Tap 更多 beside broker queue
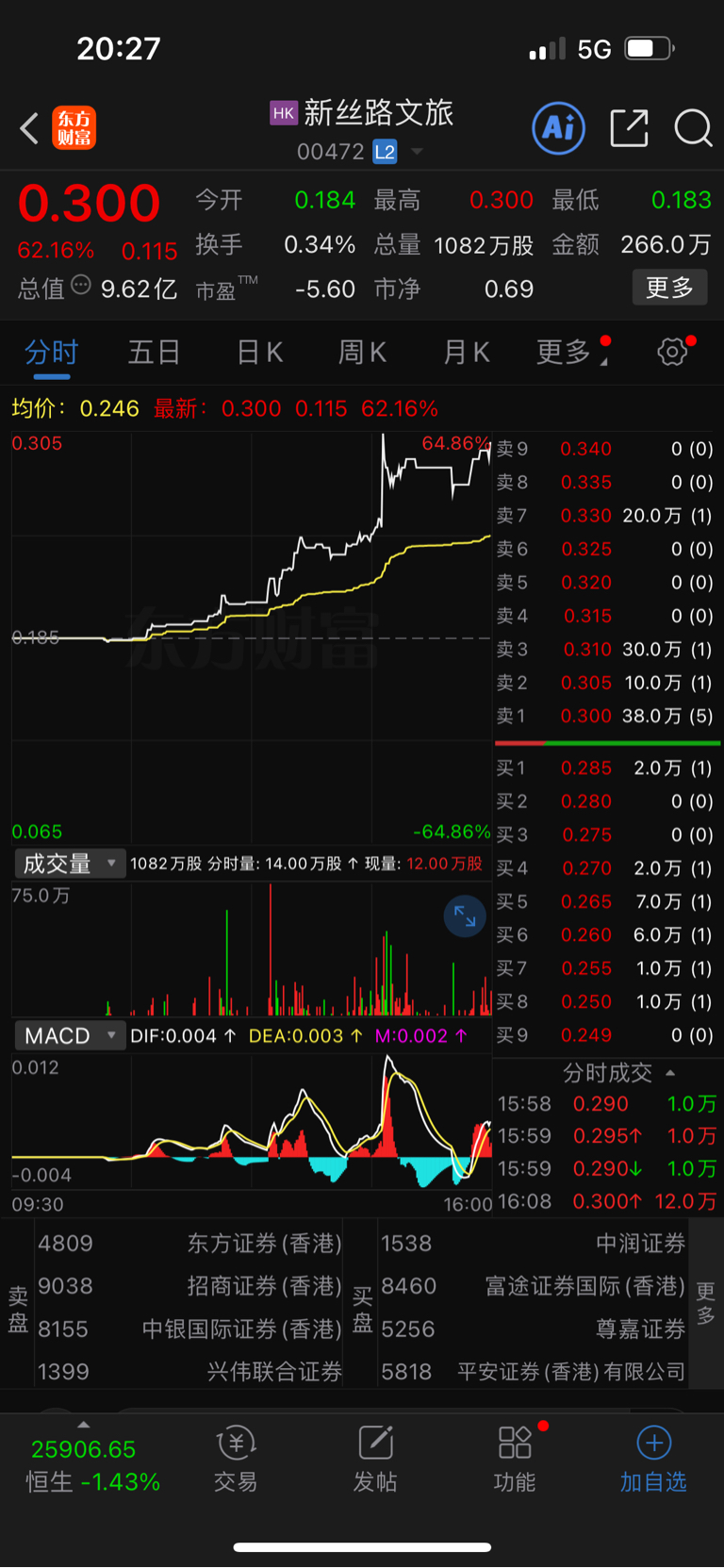The image size is (724, 1568). (x=705, y=1304)
